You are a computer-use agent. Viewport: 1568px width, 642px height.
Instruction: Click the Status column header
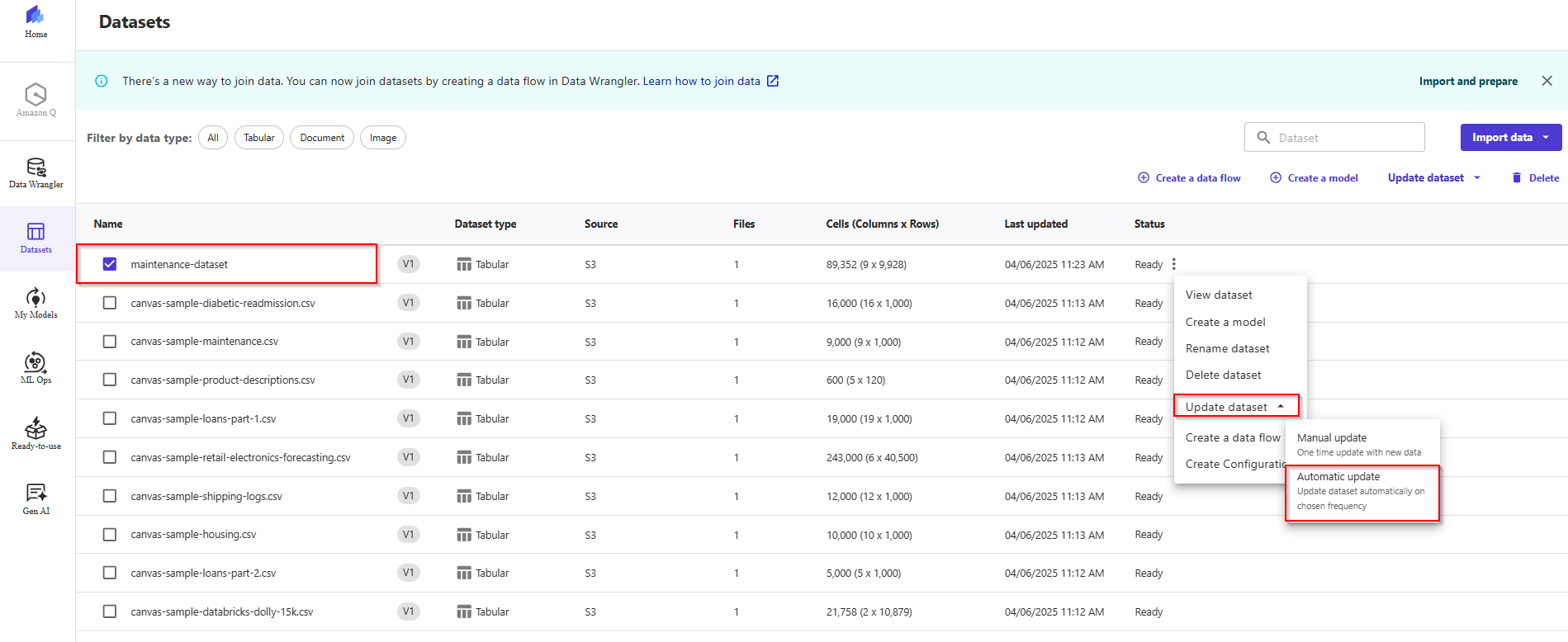pyautogui.click(x=1149, y=224)
